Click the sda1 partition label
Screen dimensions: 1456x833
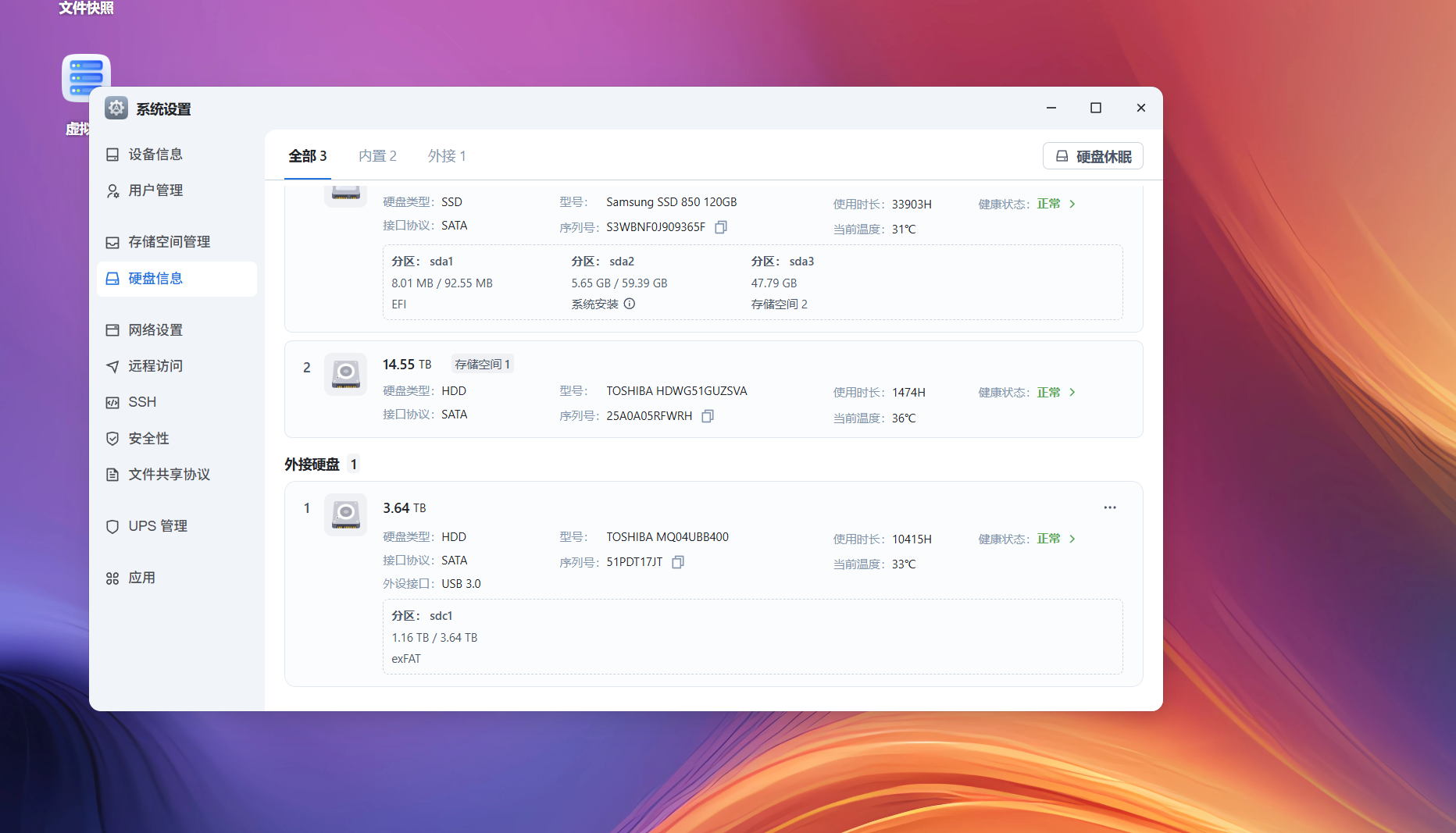point(441,262)
